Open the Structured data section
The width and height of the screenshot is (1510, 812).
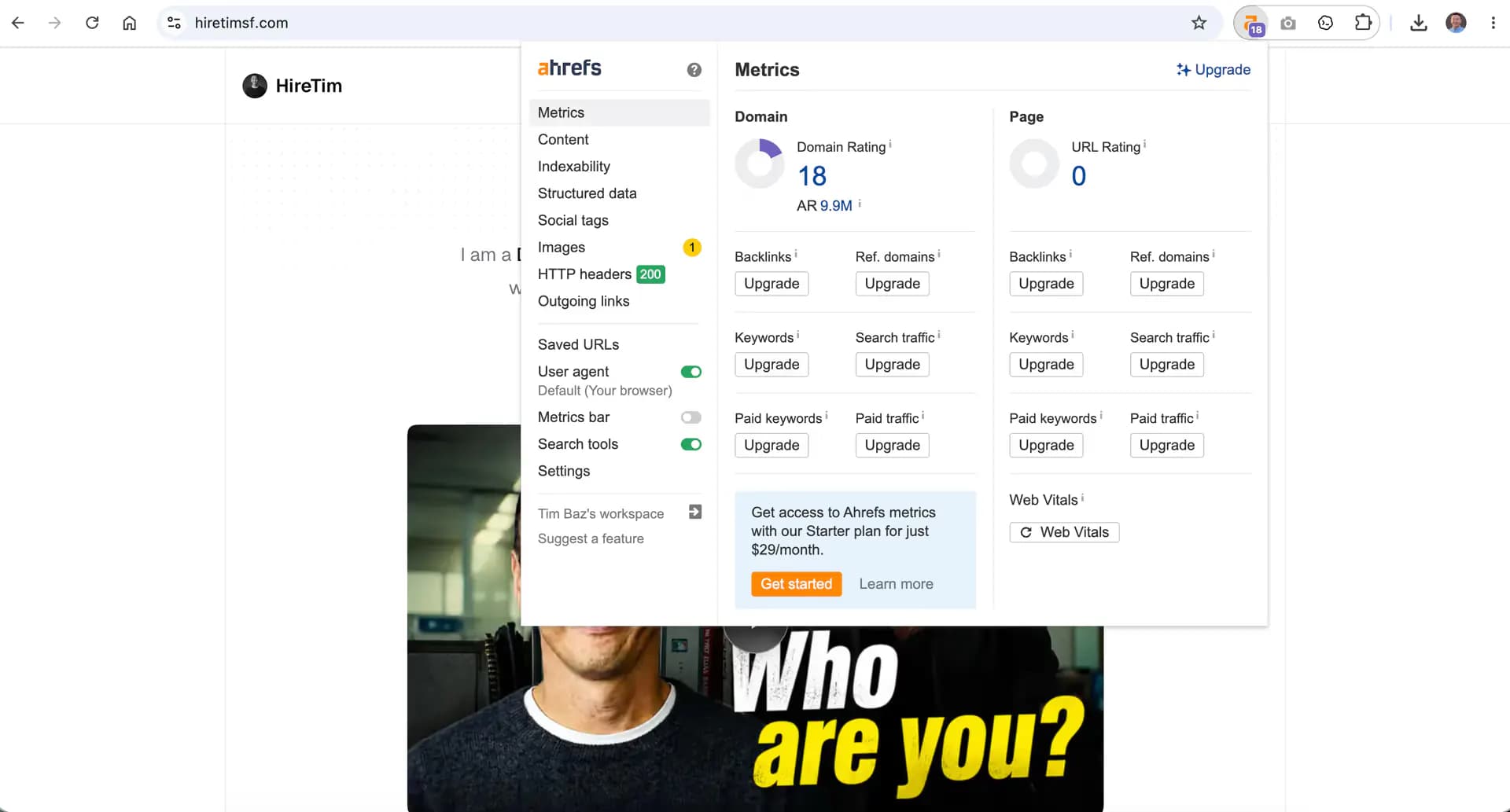point(587,193)
